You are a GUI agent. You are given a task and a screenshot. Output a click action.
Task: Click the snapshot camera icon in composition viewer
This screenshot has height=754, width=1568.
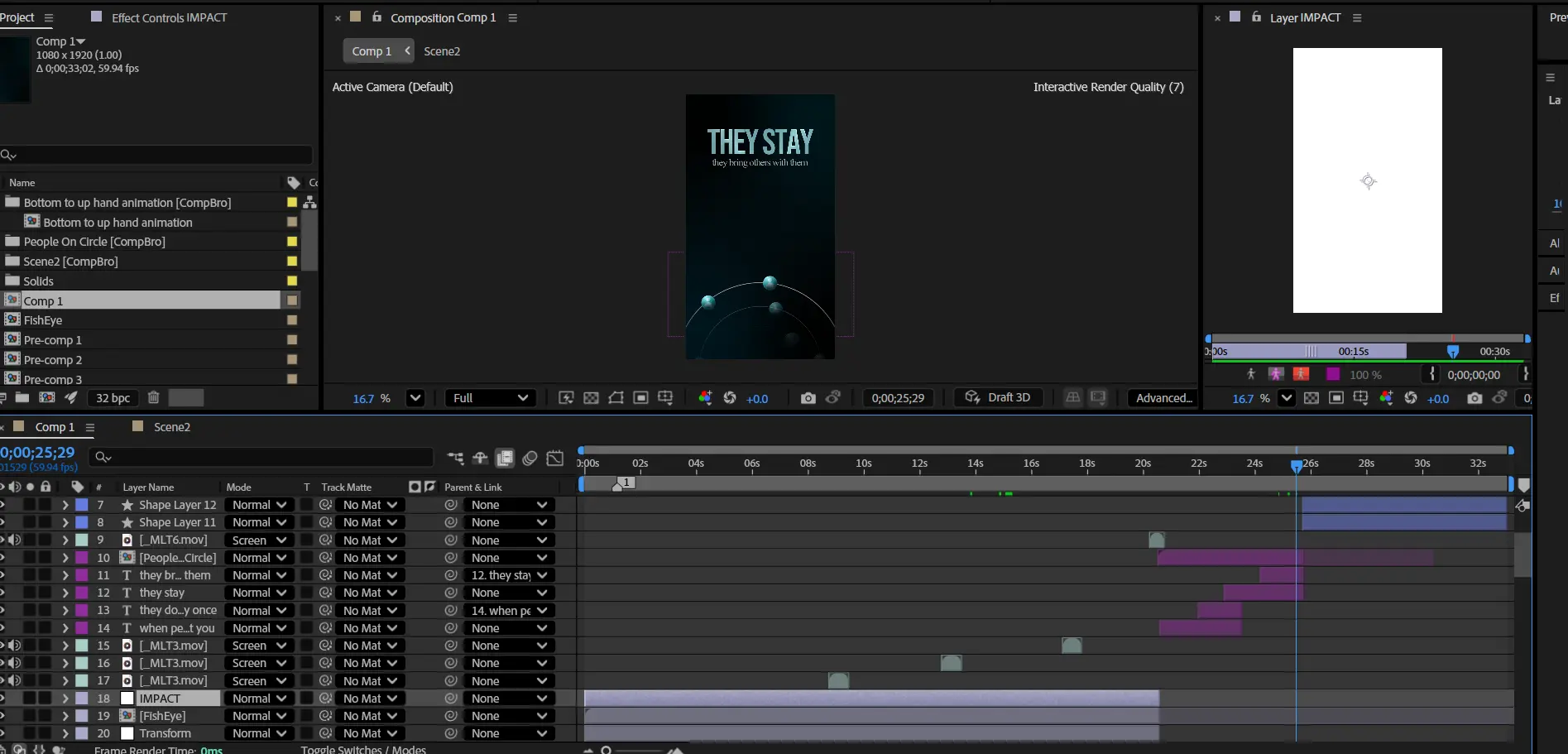[x=808, y=398]
